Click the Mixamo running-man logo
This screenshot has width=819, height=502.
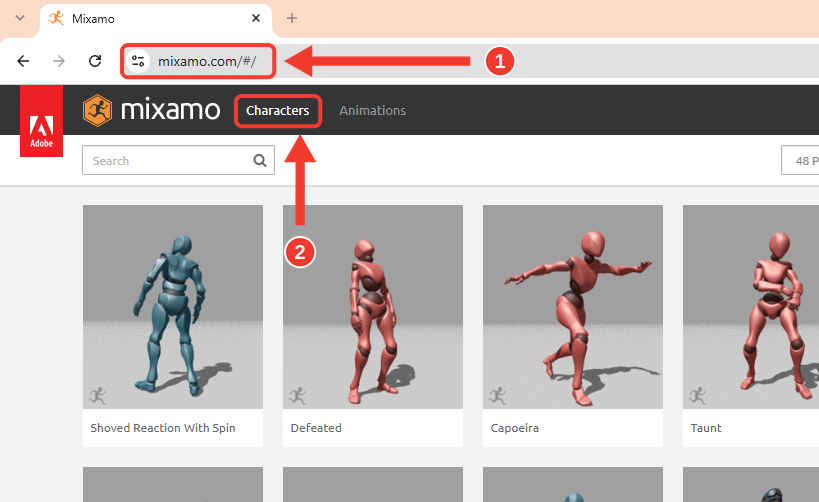[98, 110]
